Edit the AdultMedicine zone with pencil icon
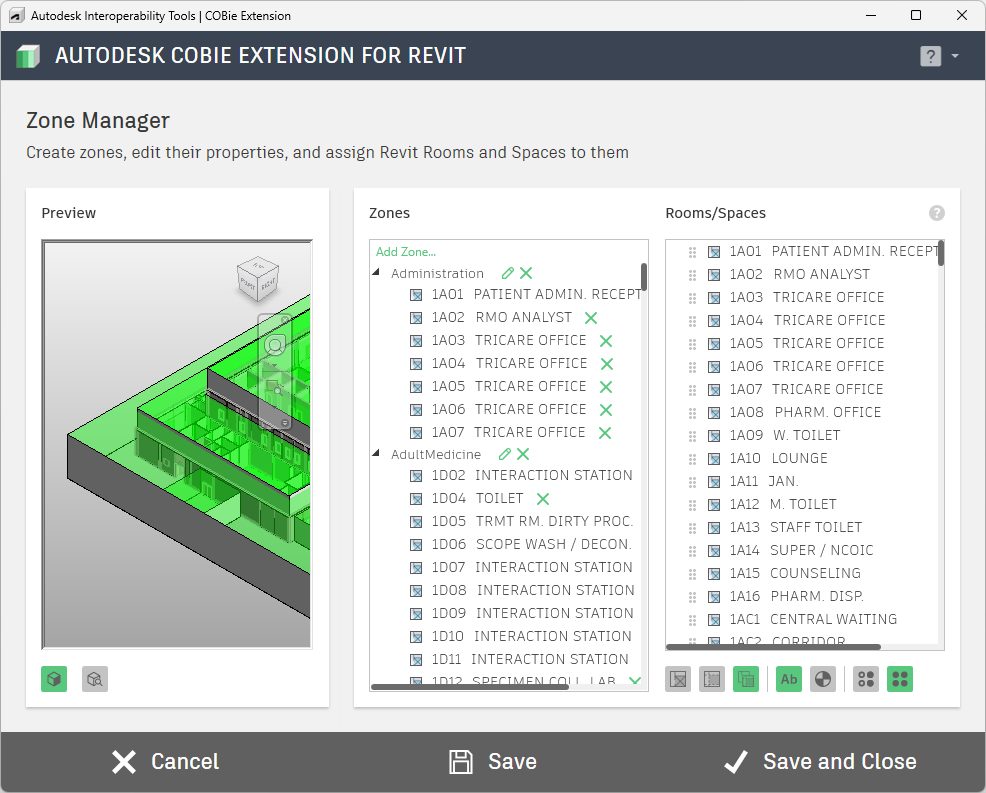The height and width of the screenshot is (793, 986). 504,454
